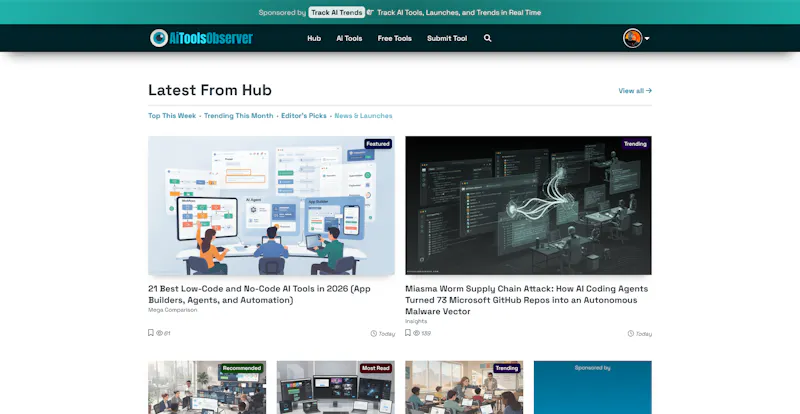Go to Free Tools page
Image resolution: width=800 pixels, height=414 pixels.
tap(394, 38)
